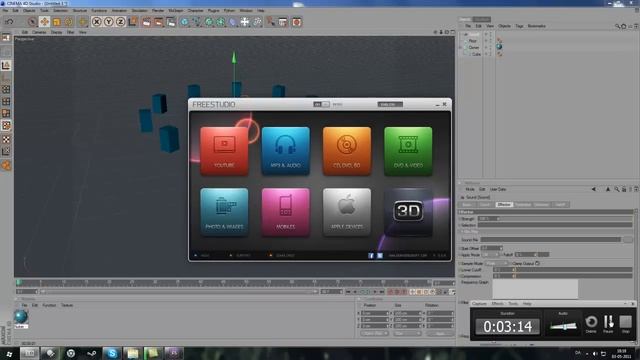
Task: Switch to the Effector tab in Attributes
Action: pos(504,204)
